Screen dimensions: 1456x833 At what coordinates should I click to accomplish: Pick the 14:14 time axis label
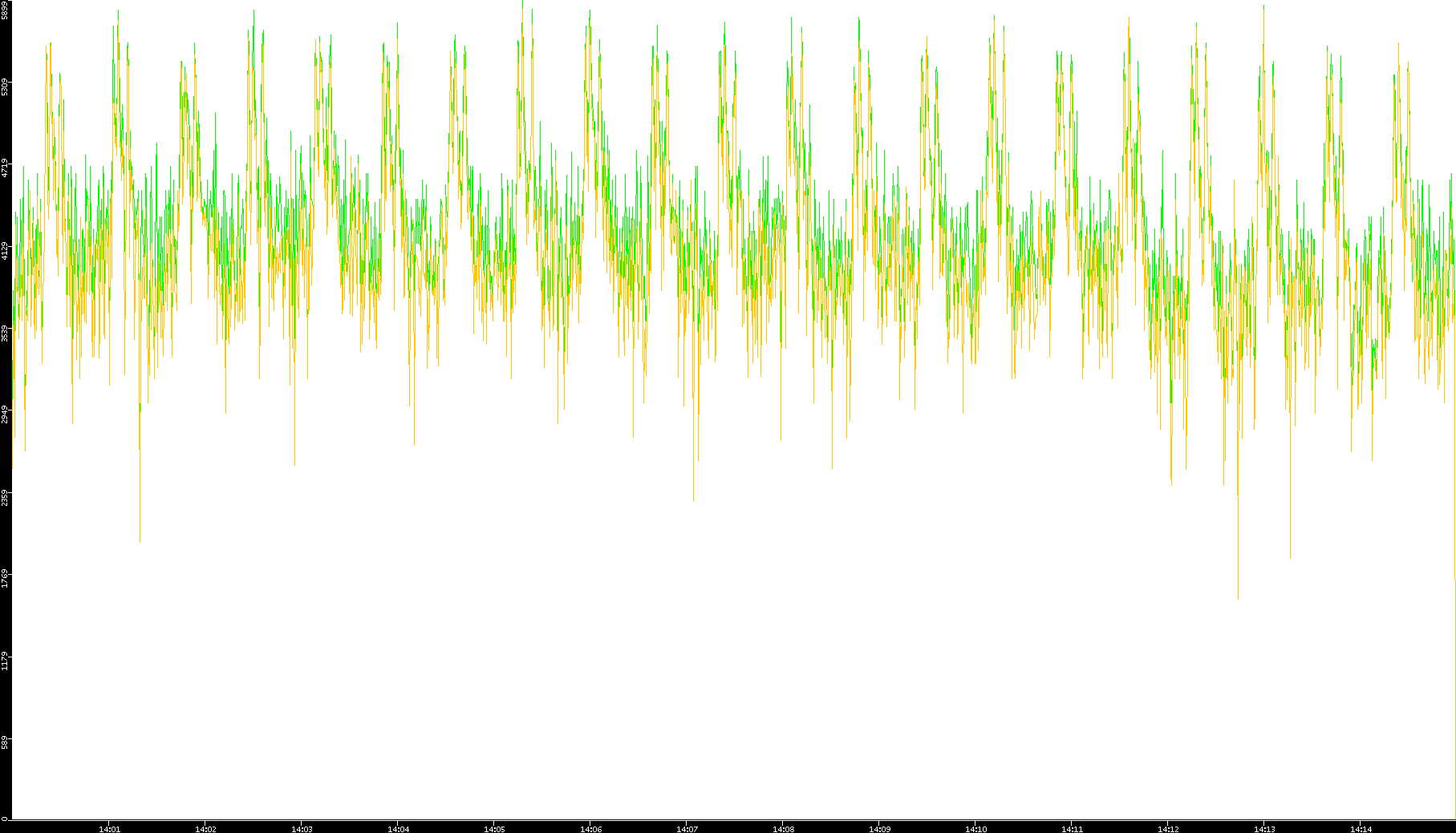1361,829
